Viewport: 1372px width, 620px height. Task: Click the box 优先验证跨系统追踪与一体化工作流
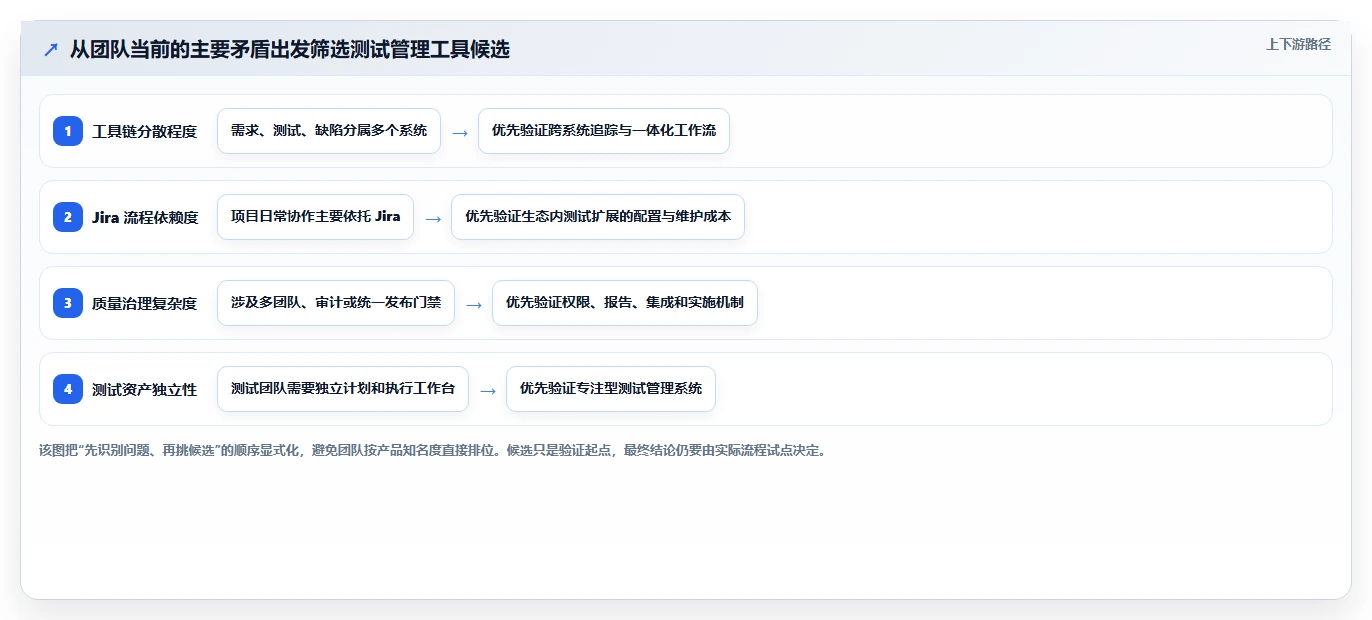click(x=604, y=131)
